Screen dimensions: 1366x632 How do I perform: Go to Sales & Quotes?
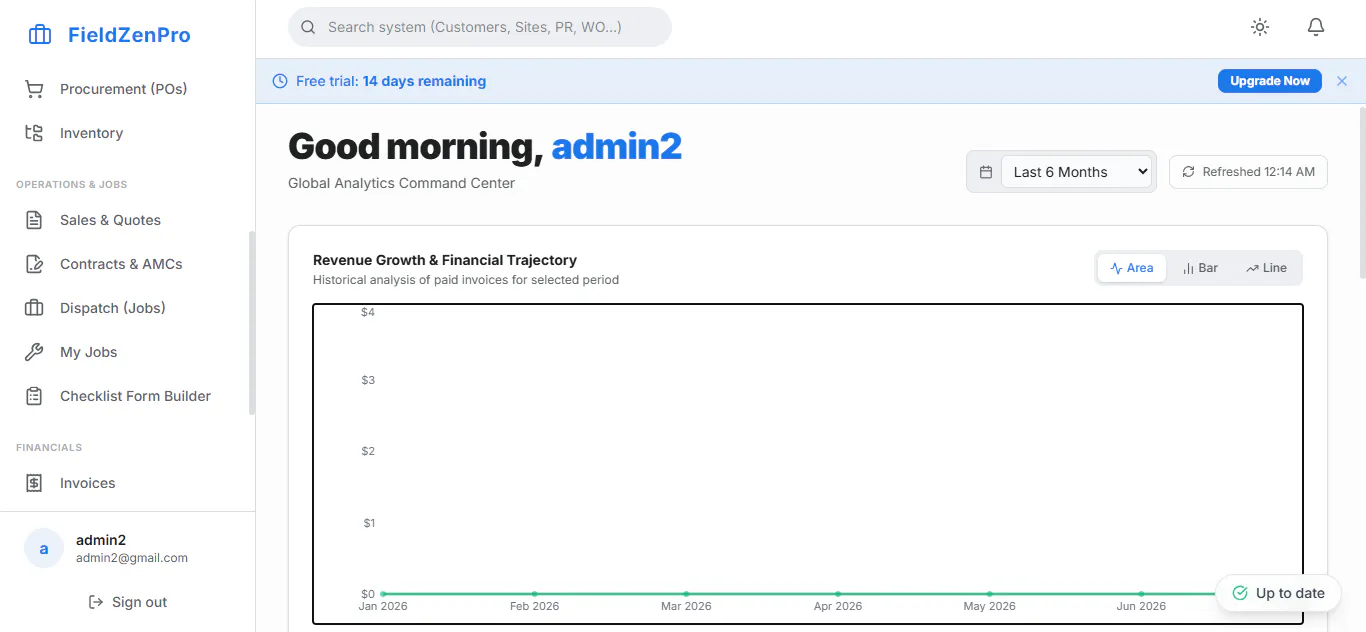click(x=124, y=220)
